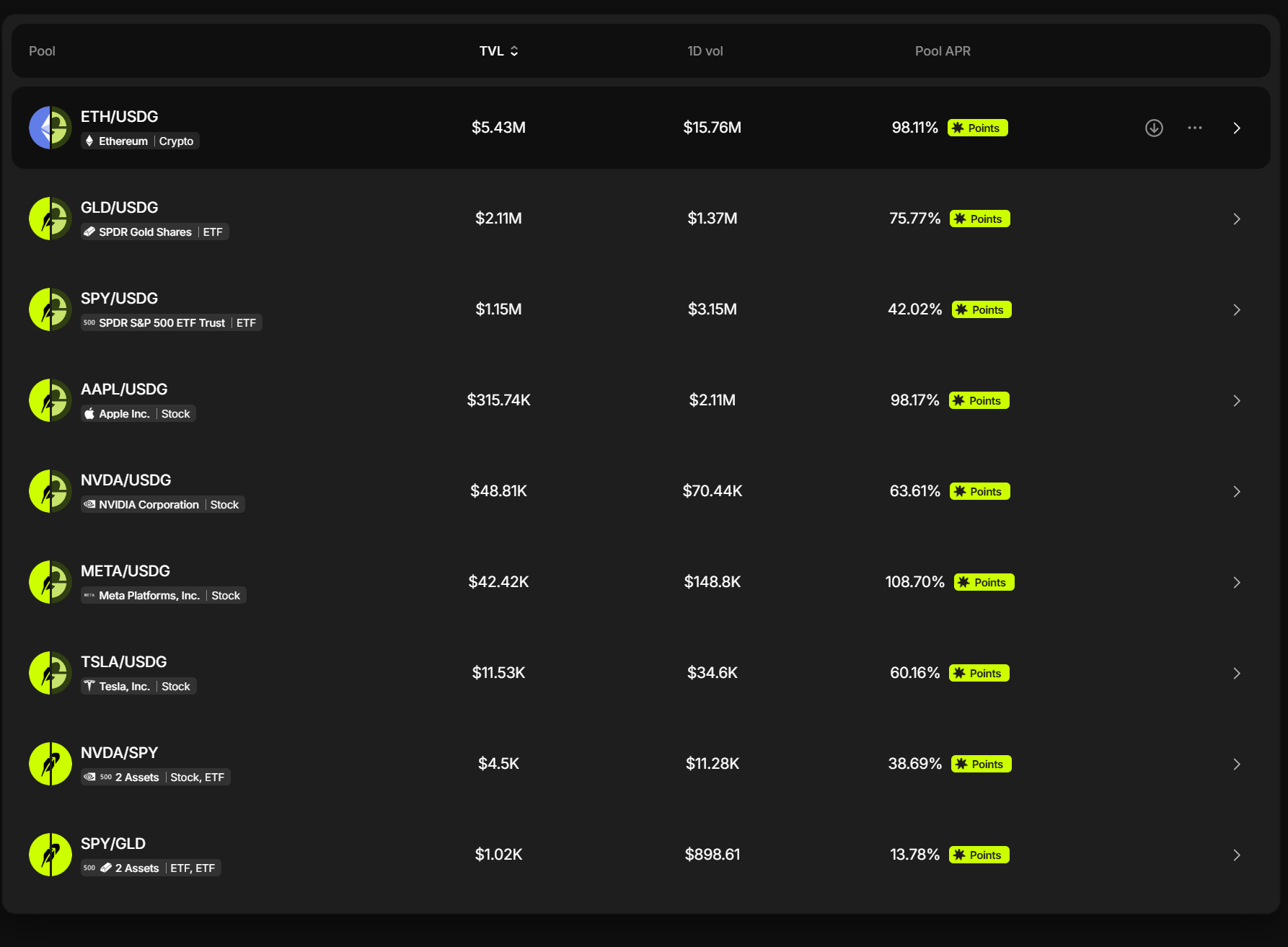
Task: Click the Points badge on SPY/GLD row
Action: coord(979,855)
